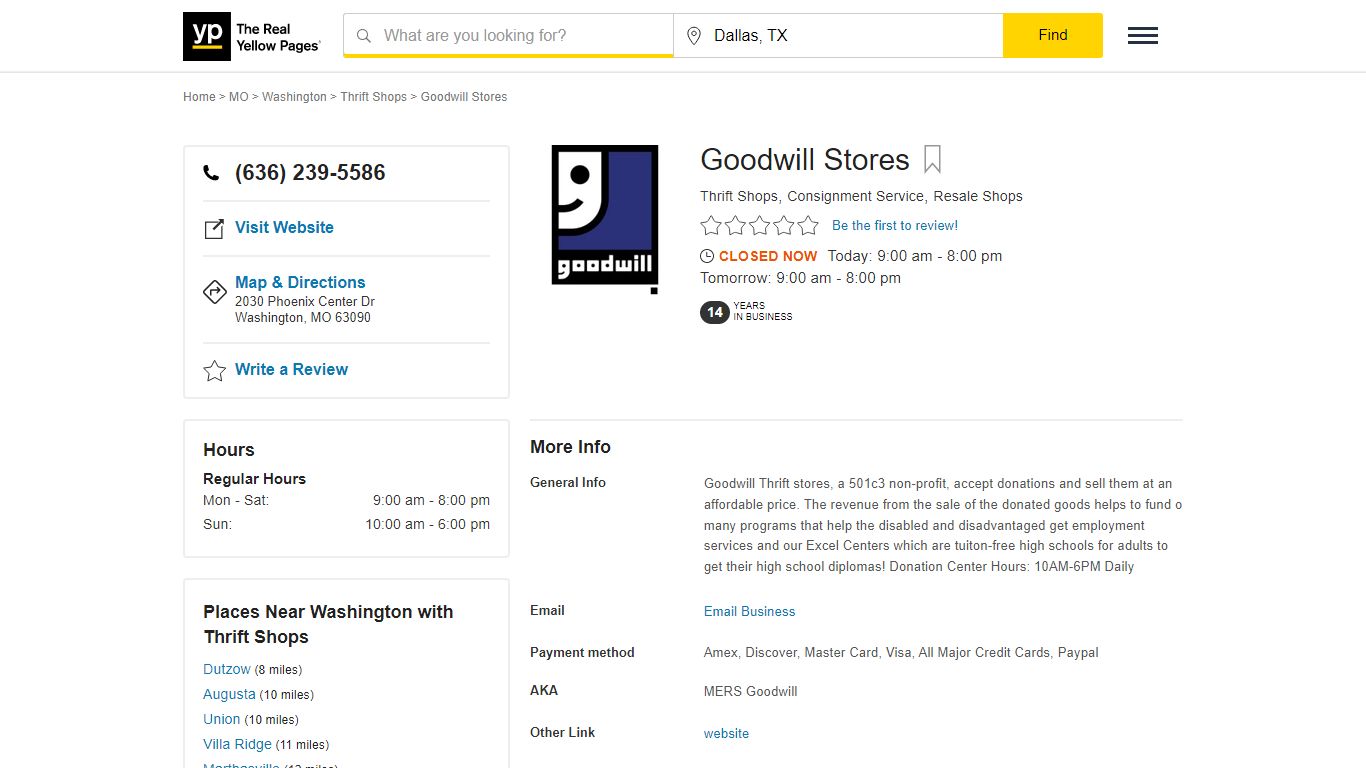Bookmark Goodwill Stores with the ribbon icon

click(x=932, y=160)
